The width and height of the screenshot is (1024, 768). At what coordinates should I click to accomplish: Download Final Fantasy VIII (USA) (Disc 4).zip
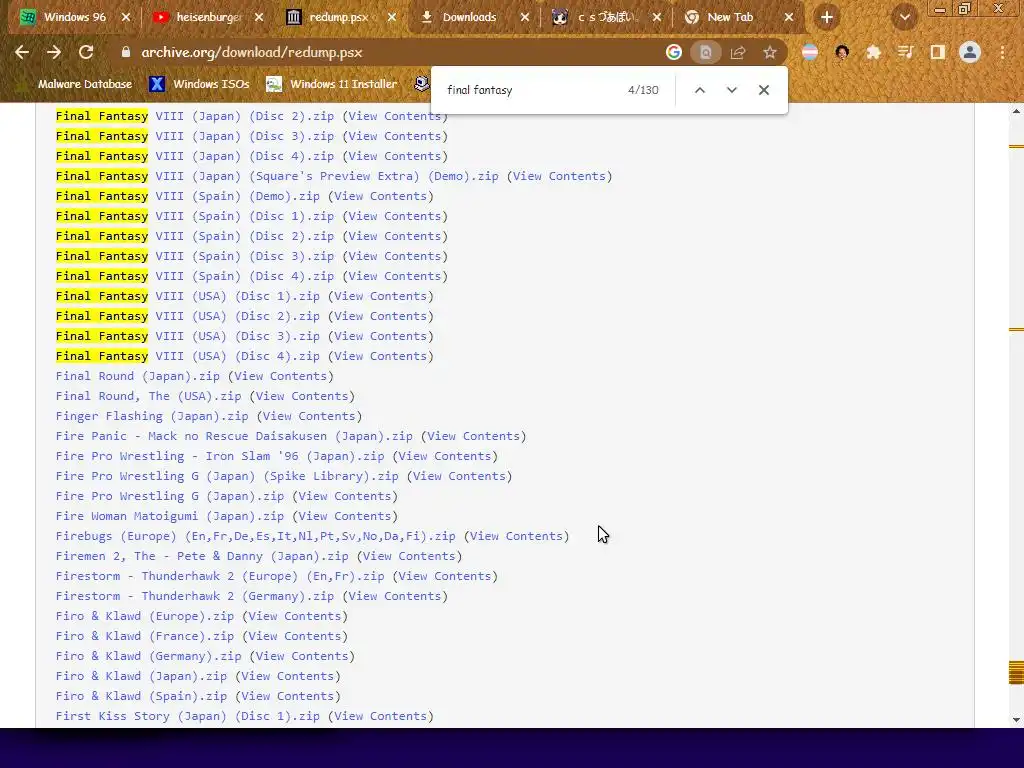(188, 356)
